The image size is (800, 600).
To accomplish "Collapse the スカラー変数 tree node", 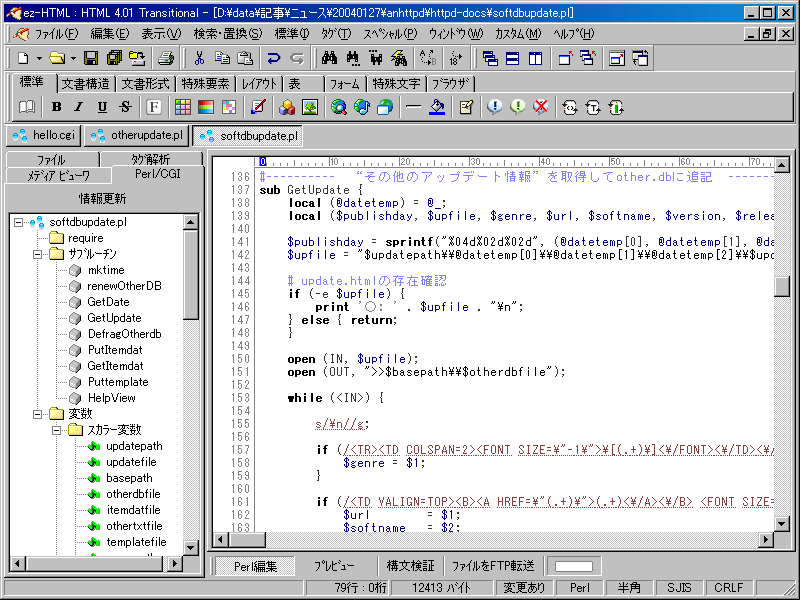I will click(55, 430).
